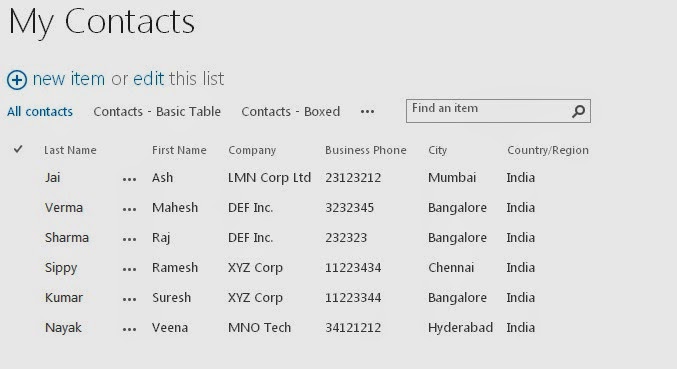Switch to Contacts - Boxed view
677x369 pixels.
point(291,112)
